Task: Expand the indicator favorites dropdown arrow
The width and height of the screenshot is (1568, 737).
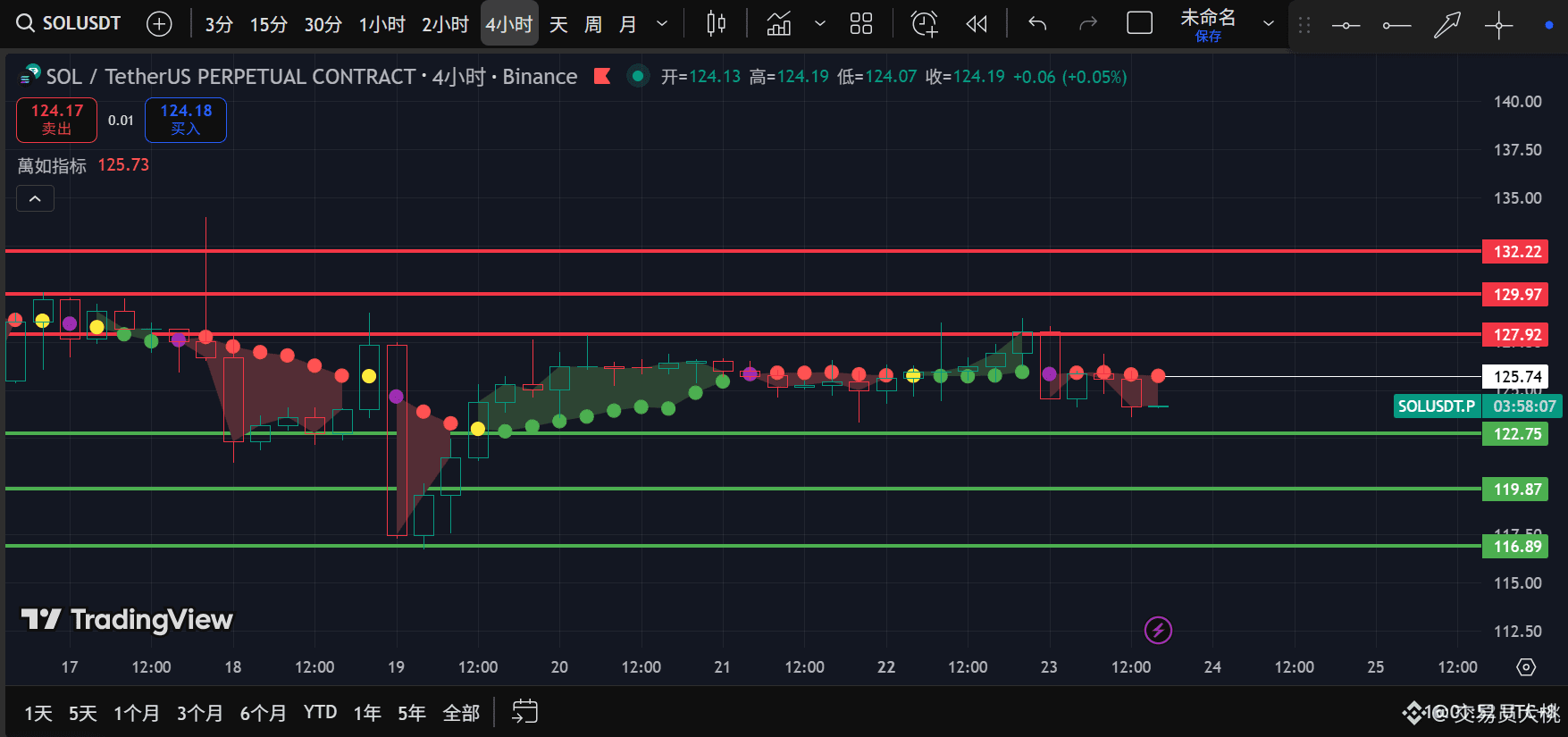Action: coord(819,24)
